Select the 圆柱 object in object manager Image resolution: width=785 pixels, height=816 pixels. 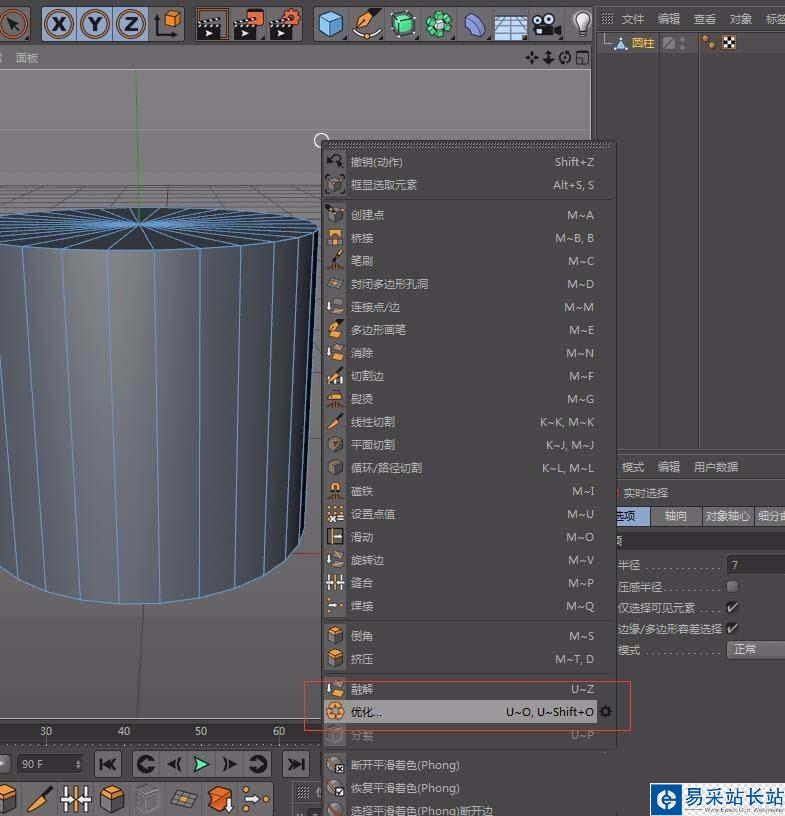point(642,43)
